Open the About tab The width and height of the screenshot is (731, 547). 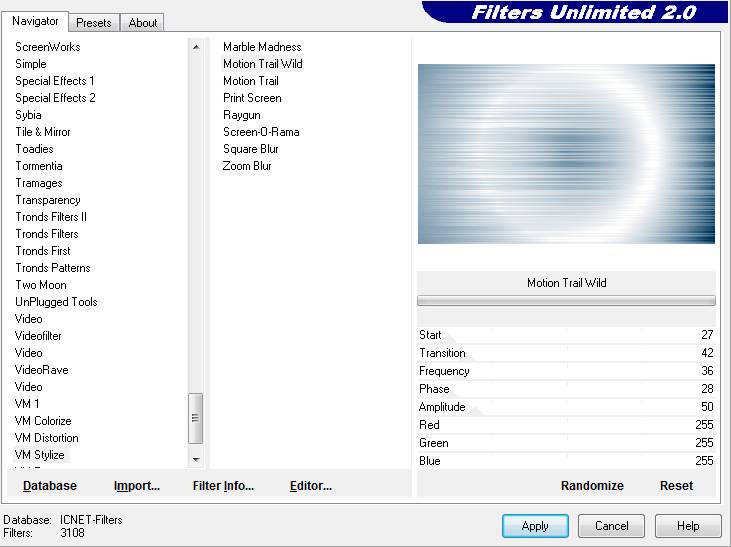(x=143, y=22)
